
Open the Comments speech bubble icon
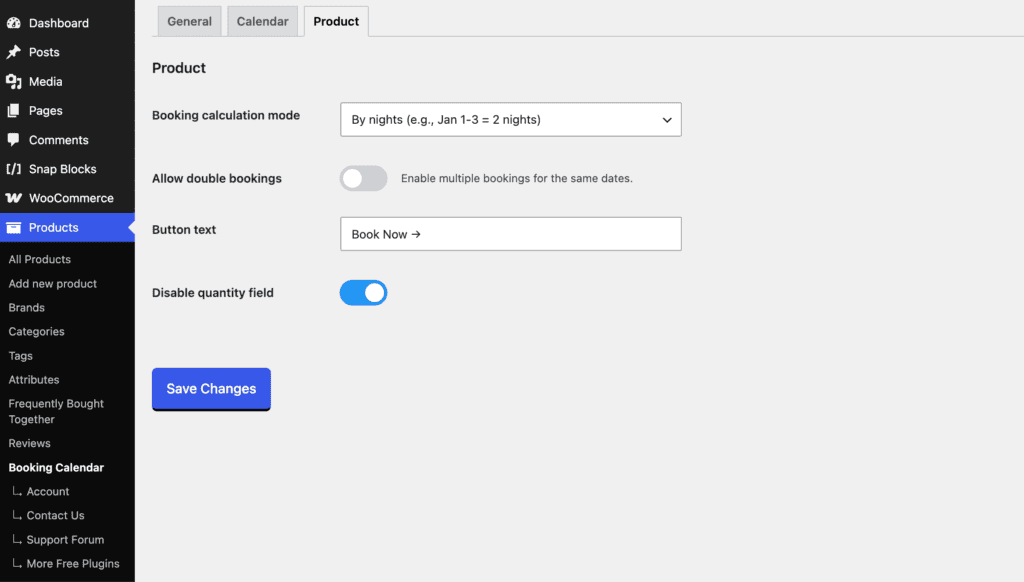tap(14, 140)
